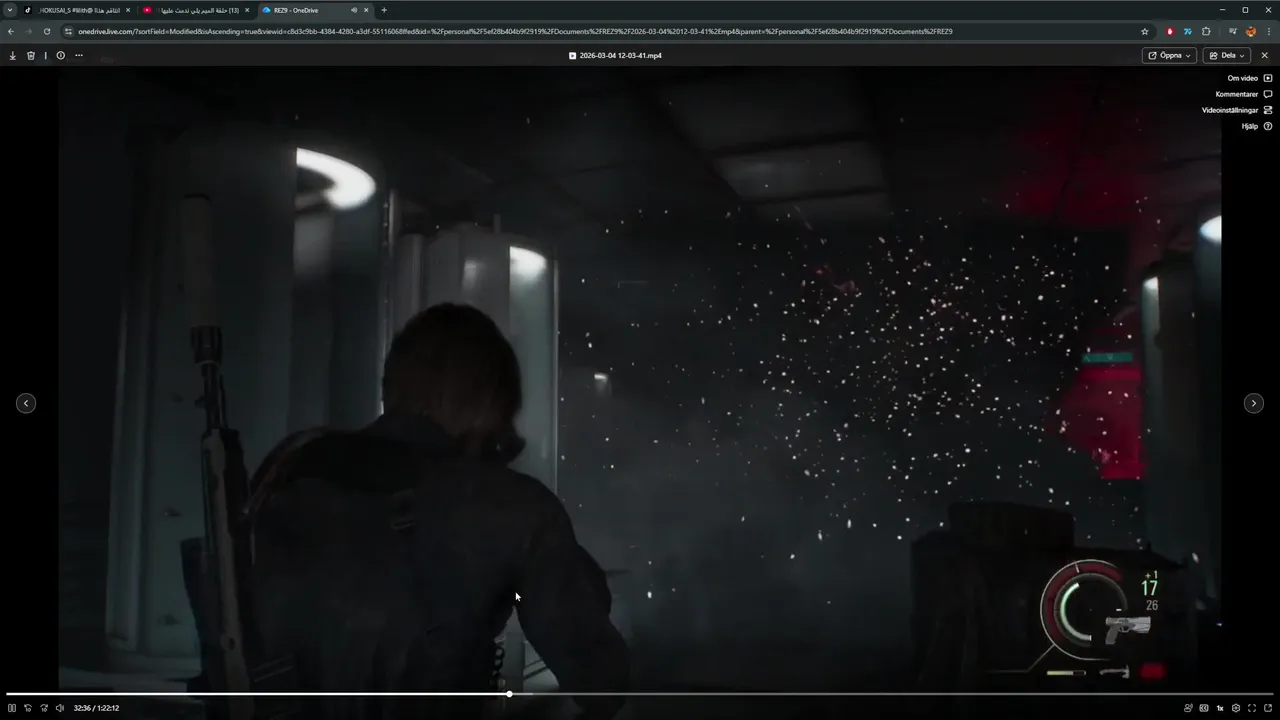Switch to the YouTube tab

[x=195, y=10]
